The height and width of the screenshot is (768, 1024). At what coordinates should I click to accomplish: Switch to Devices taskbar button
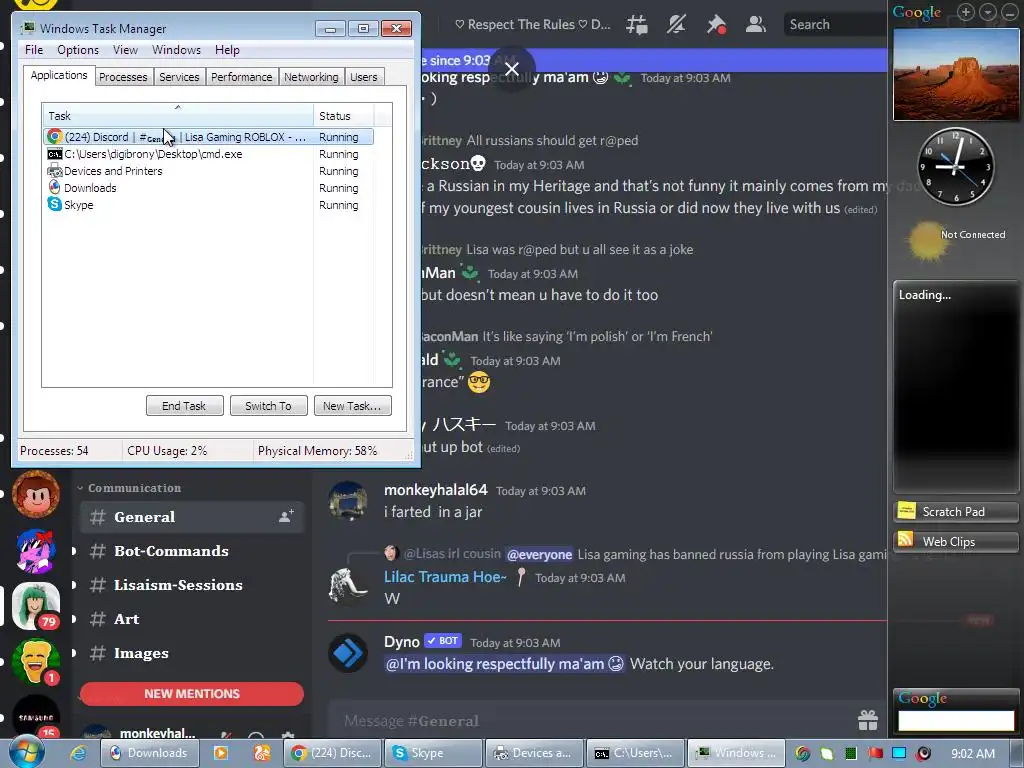point(534,753)
